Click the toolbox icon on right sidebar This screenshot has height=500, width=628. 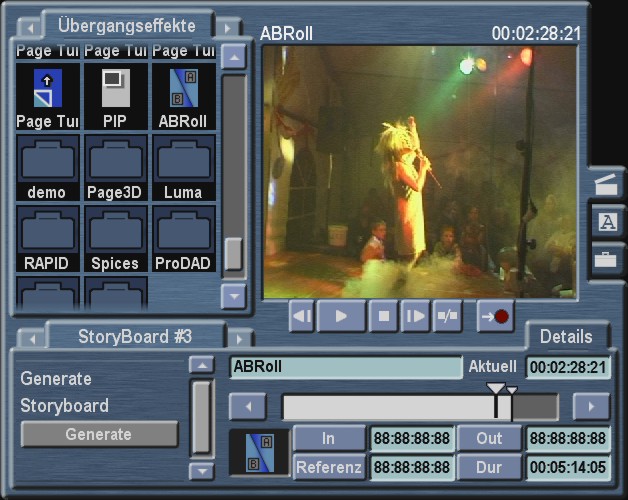606,259
